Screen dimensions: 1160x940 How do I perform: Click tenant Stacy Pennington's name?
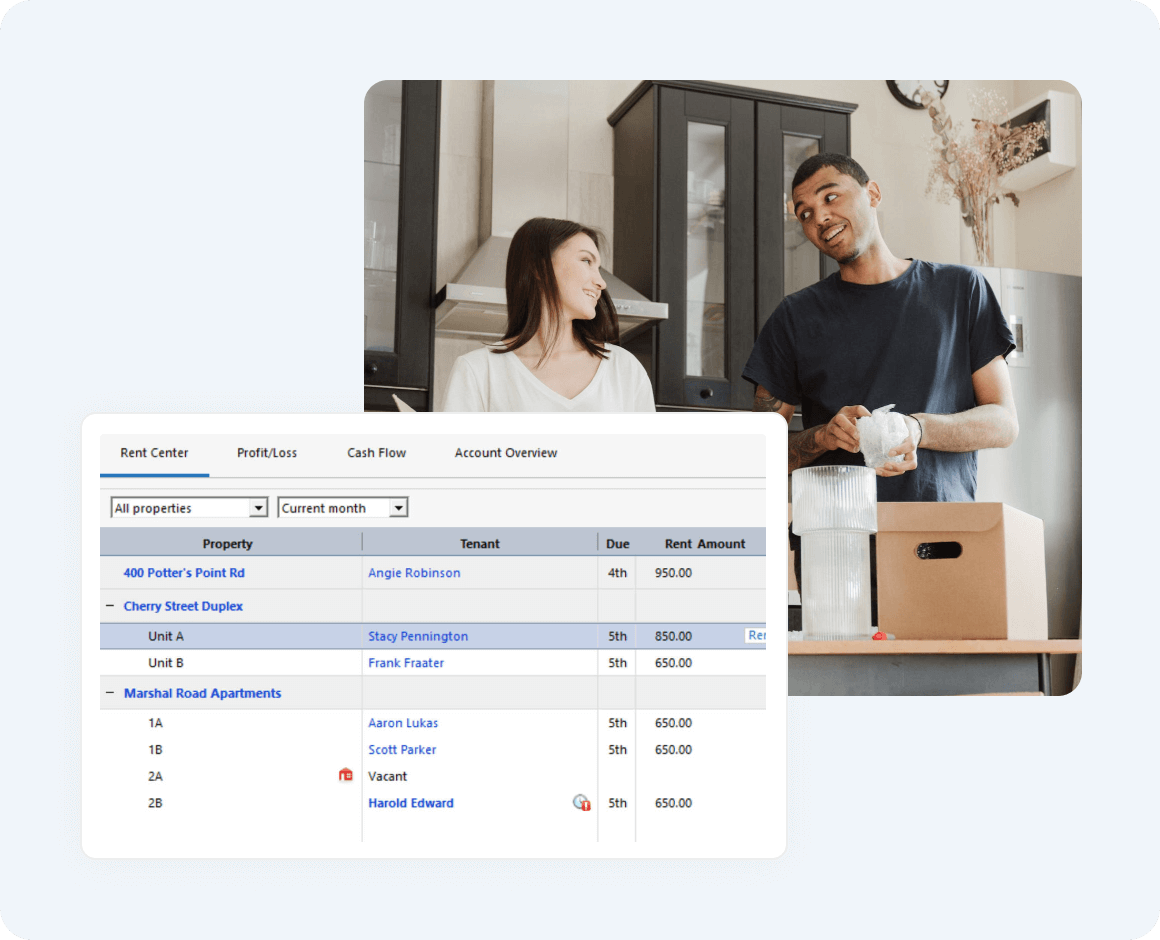click(418, 636)
